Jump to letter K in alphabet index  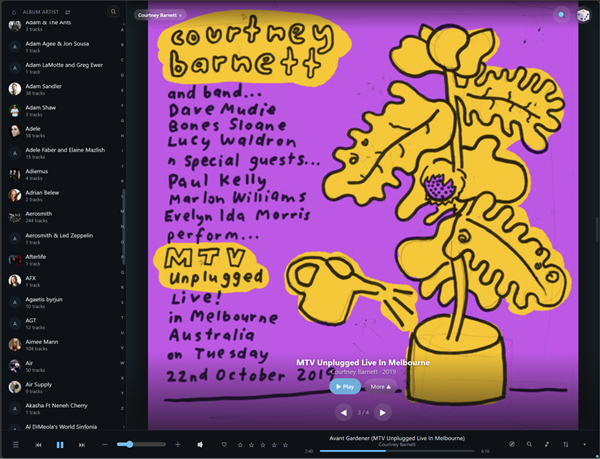122,181
